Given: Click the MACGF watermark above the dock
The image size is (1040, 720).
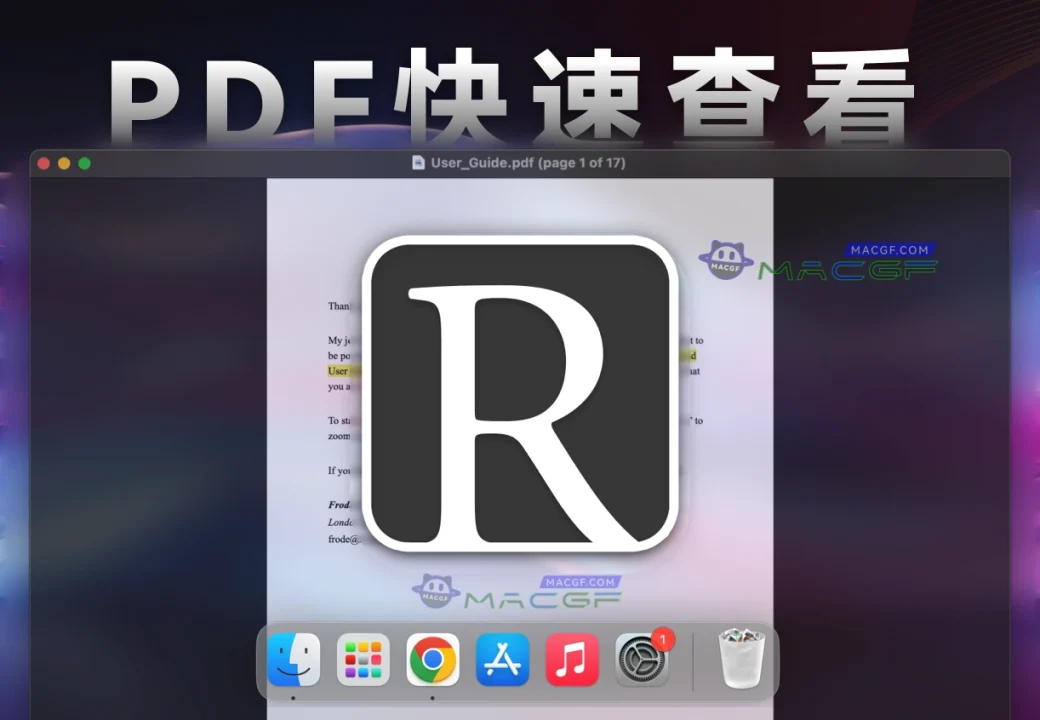Looking at the screenshot, I should tap(517, 592).
